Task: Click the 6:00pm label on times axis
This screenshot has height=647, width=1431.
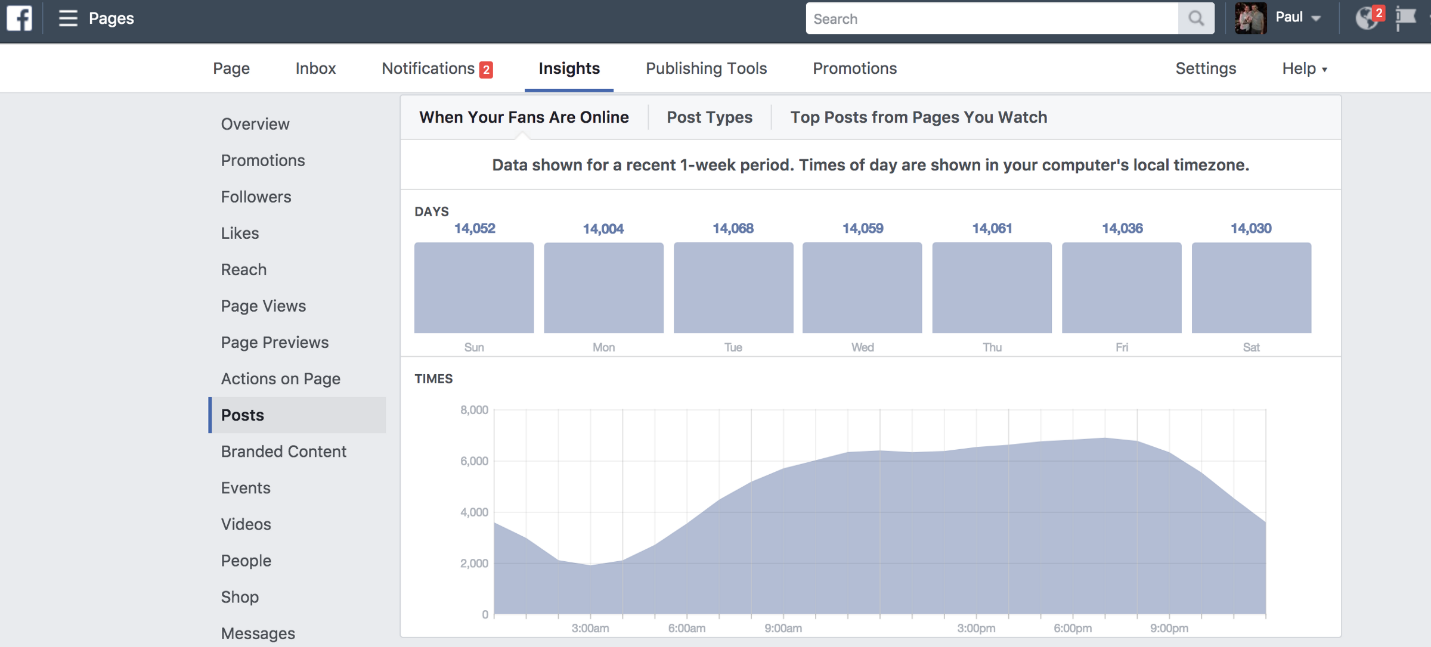Action: 1073,628
